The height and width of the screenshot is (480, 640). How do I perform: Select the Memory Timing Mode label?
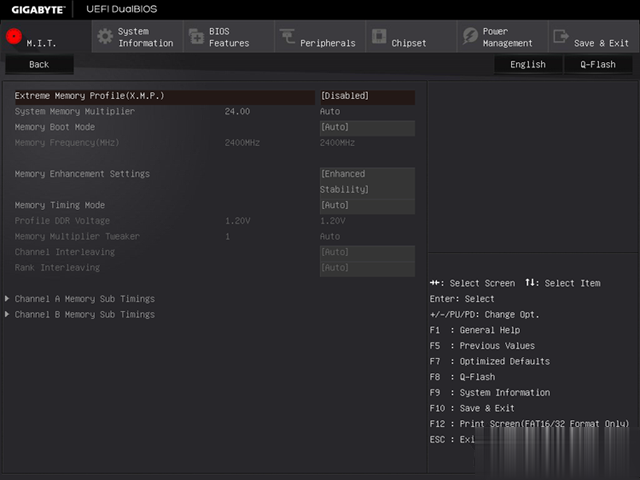point(60,205)
